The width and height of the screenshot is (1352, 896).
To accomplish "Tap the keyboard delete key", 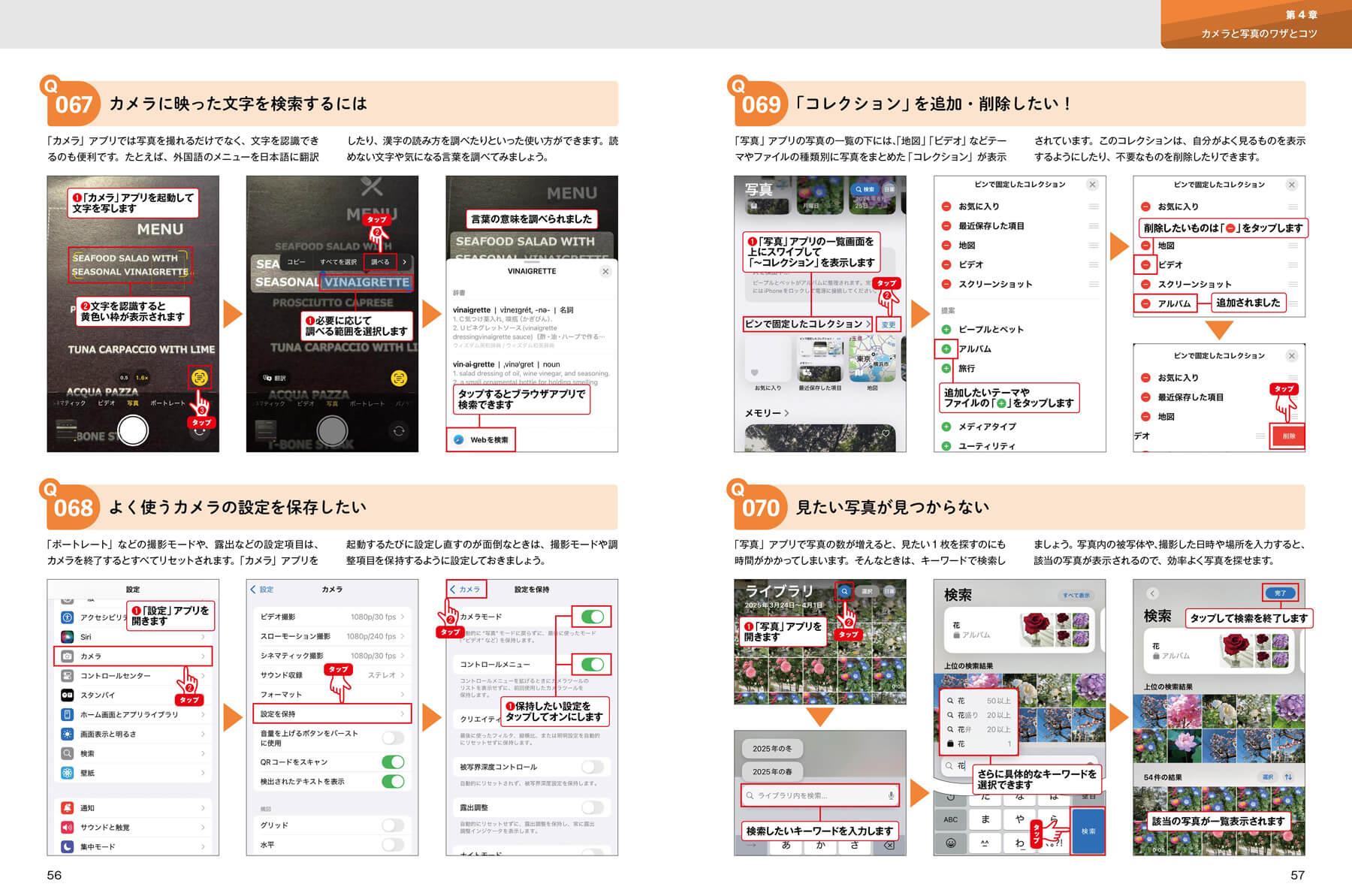I will (x=889, y=846).
